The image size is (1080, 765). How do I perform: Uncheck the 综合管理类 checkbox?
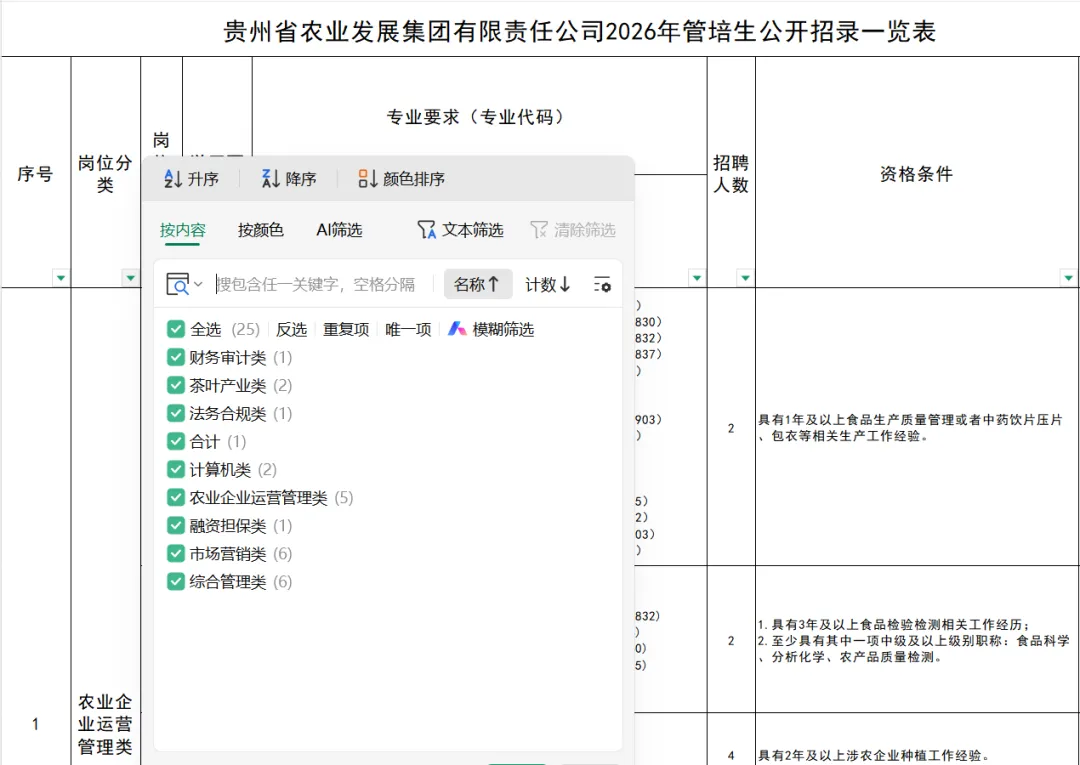click(176, 582)
